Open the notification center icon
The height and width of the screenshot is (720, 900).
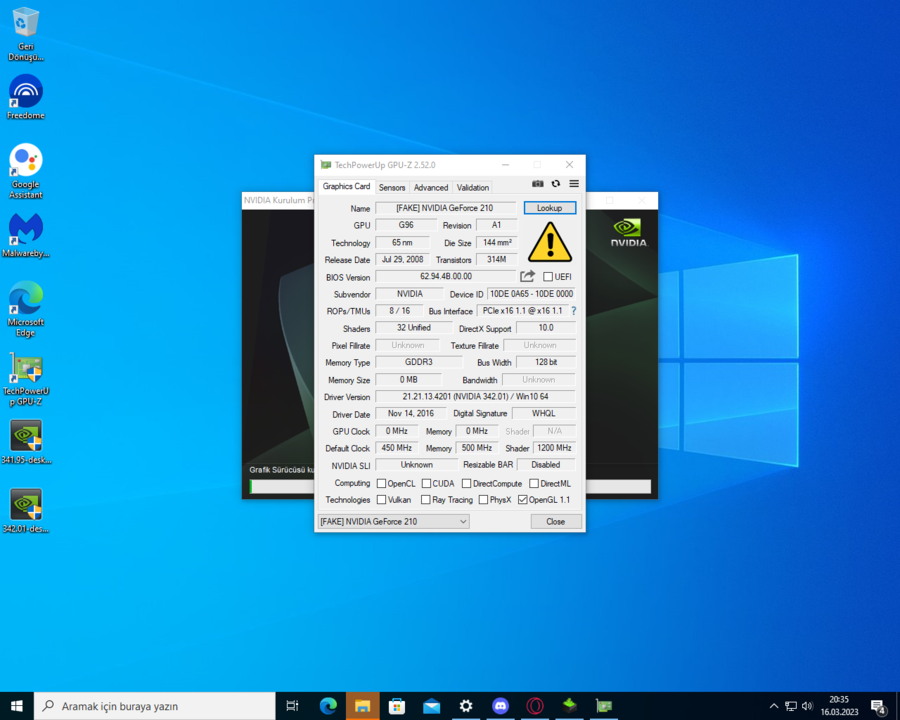click(878, 707)
